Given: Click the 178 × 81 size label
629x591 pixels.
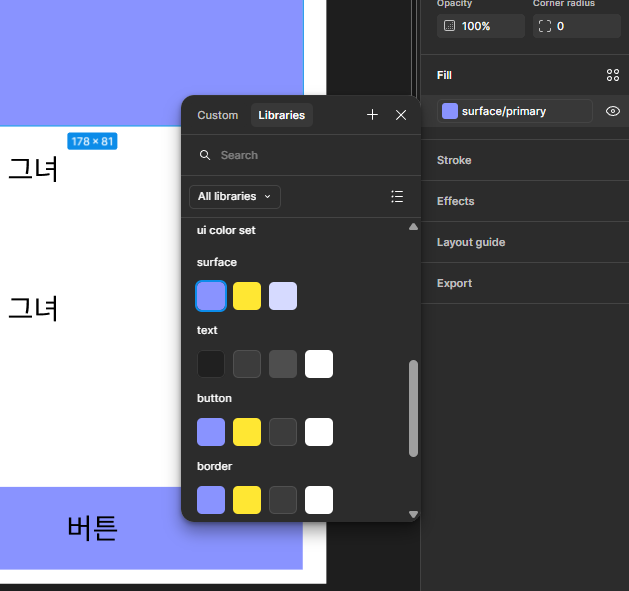Looking at the screenshot, I should click(92, 141).
